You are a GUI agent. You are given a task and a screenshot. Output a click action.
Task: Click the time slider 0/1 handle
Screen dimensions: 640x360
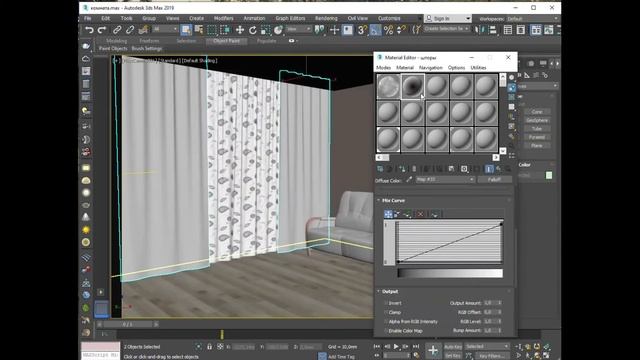click(x=128, y=325)
